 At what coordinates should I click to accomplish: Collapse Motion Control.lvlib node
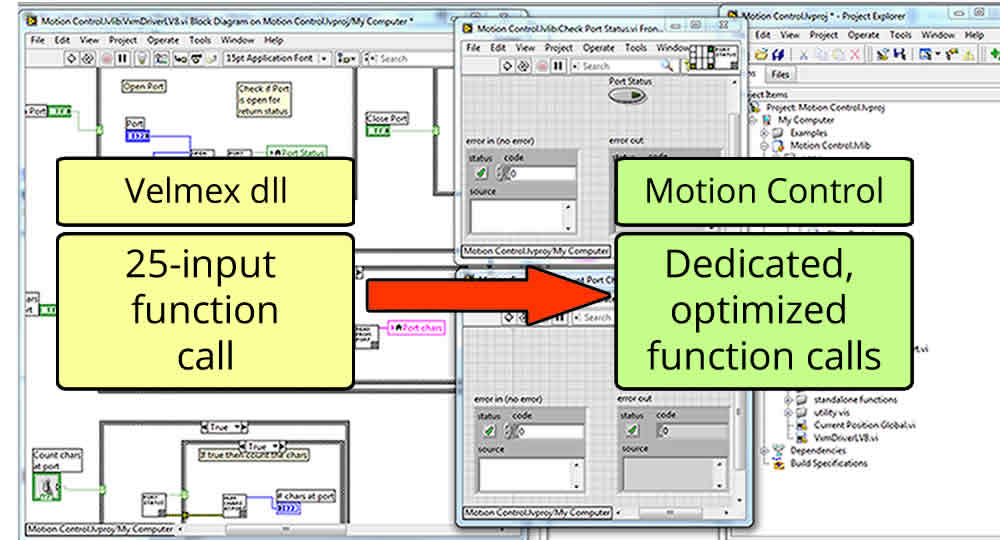click(764, 145)
